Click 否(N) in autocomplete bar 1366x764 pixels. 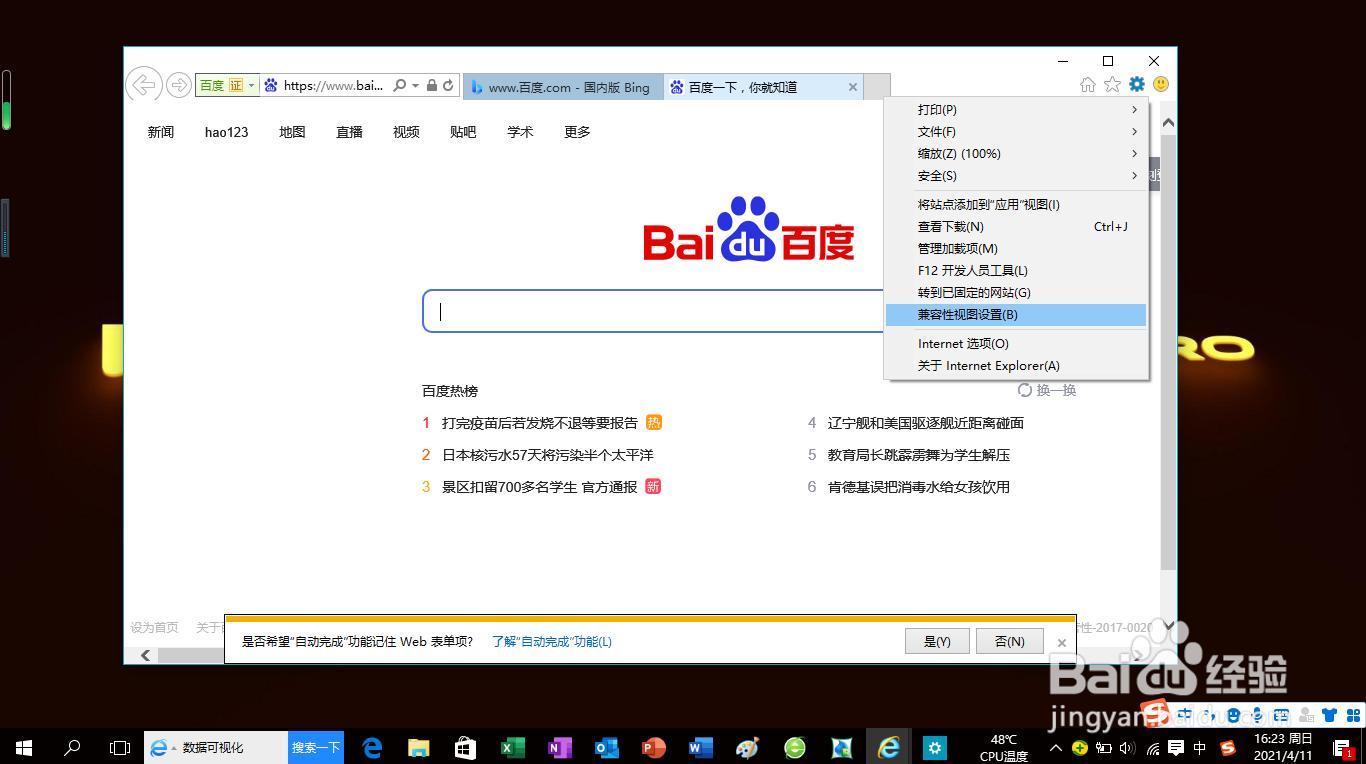pos(1010,641)
